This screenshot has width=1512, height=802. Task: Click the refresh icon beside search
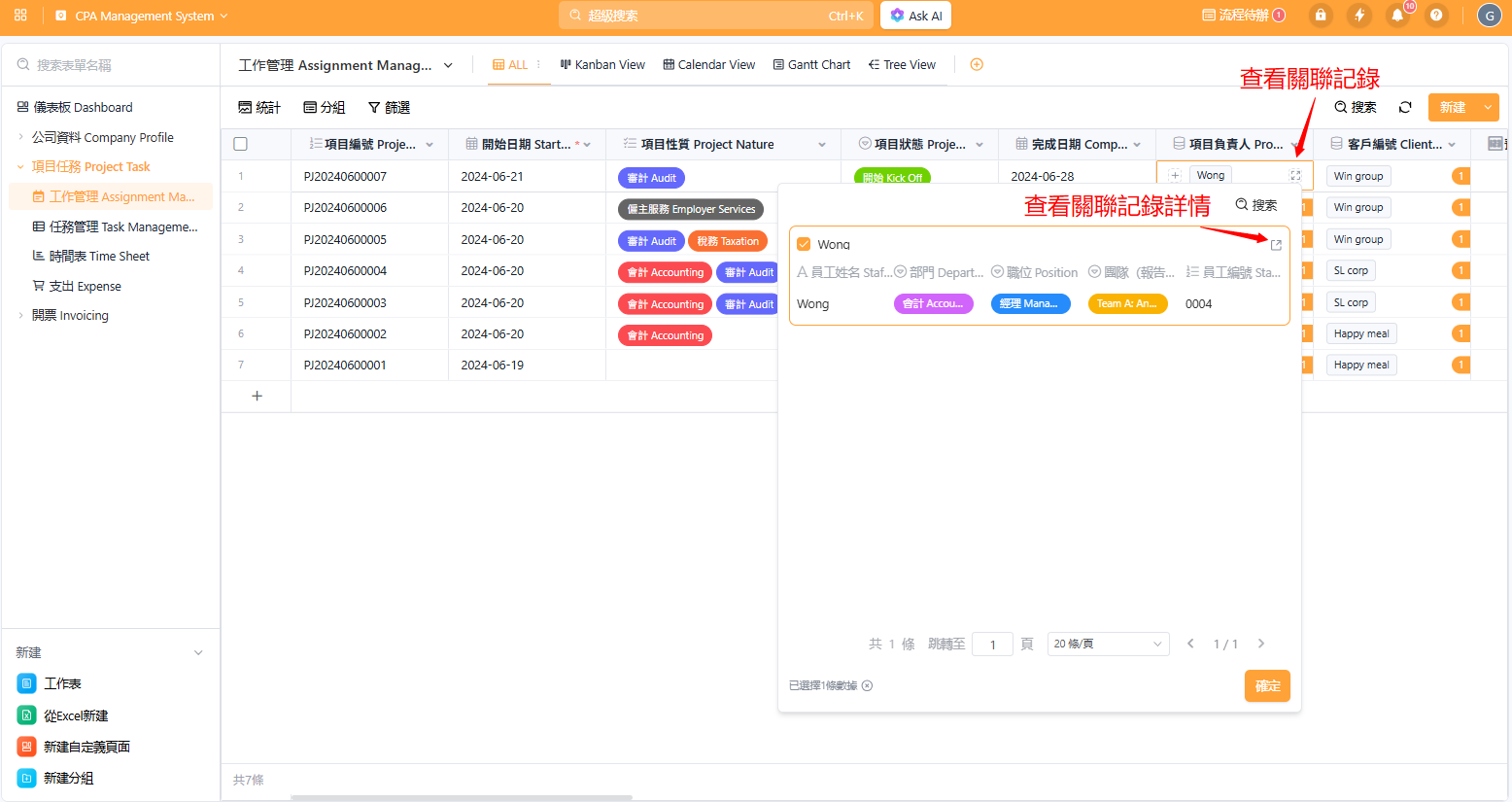tap(1405, 107)
